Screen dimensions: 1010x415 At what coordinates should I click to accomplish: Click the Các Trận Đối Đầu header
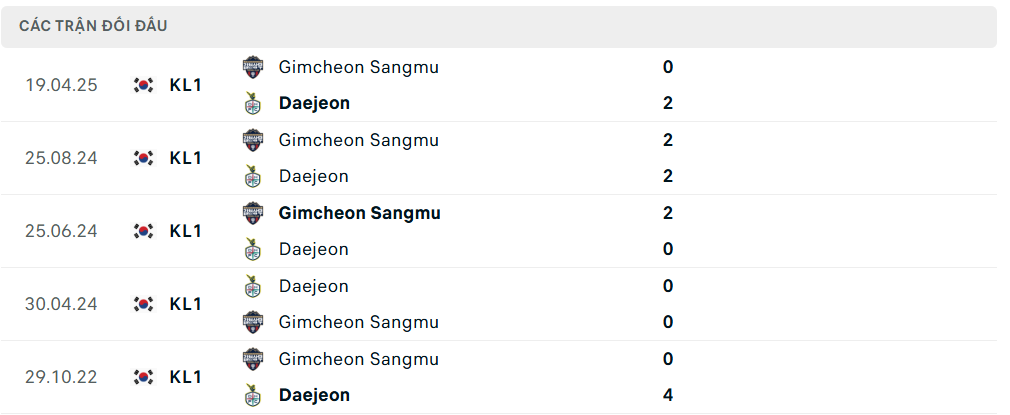93,26
